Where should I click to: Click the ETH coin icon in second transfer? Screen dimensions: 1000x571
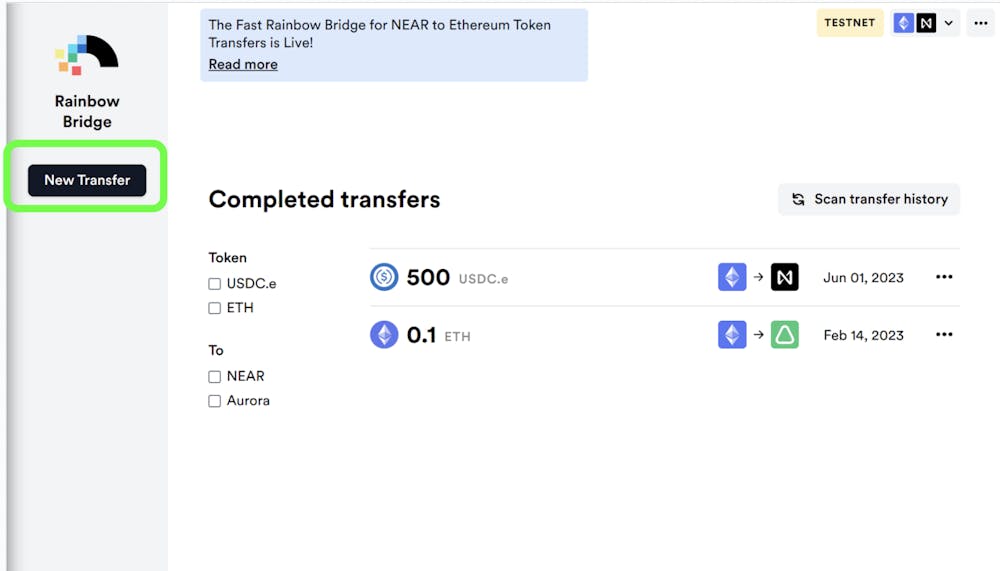coord(384,334)
